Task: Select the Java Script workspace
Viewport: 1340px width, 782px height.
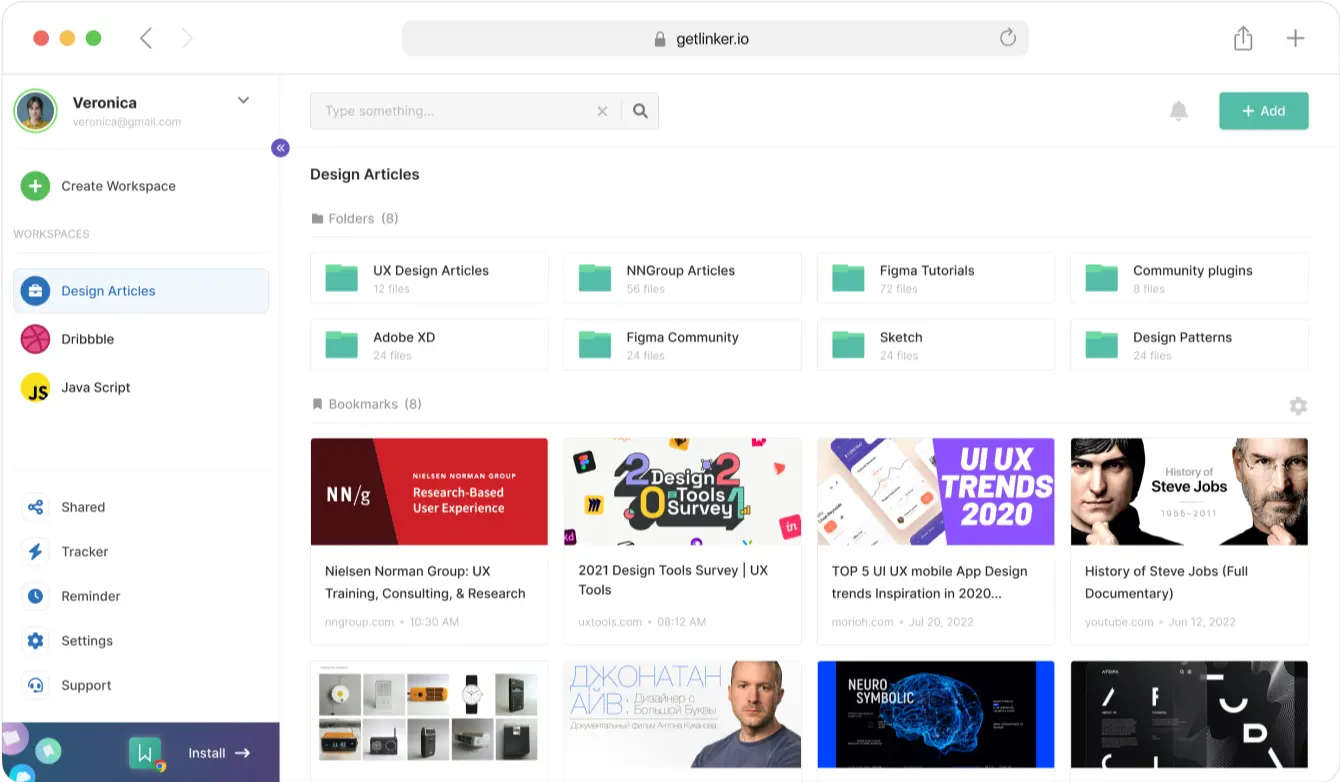Action: coord(141,387)
